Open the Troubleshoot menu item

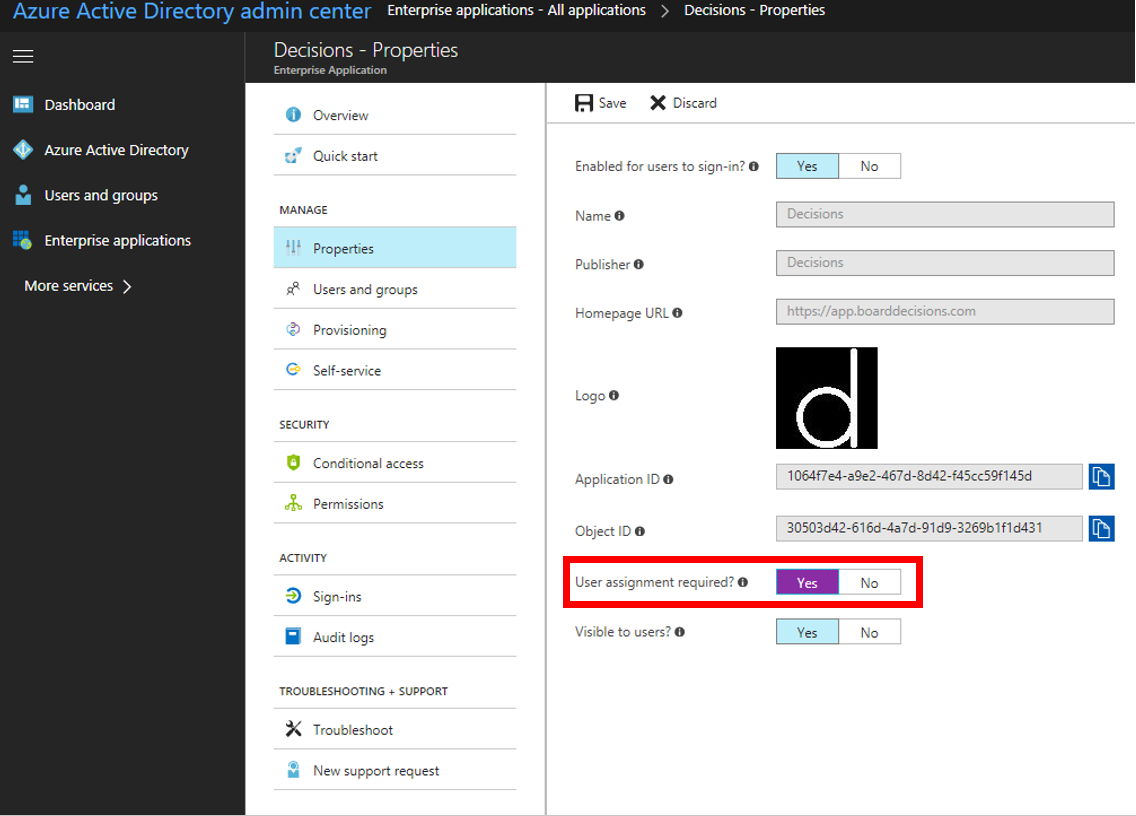click(395, 729)
